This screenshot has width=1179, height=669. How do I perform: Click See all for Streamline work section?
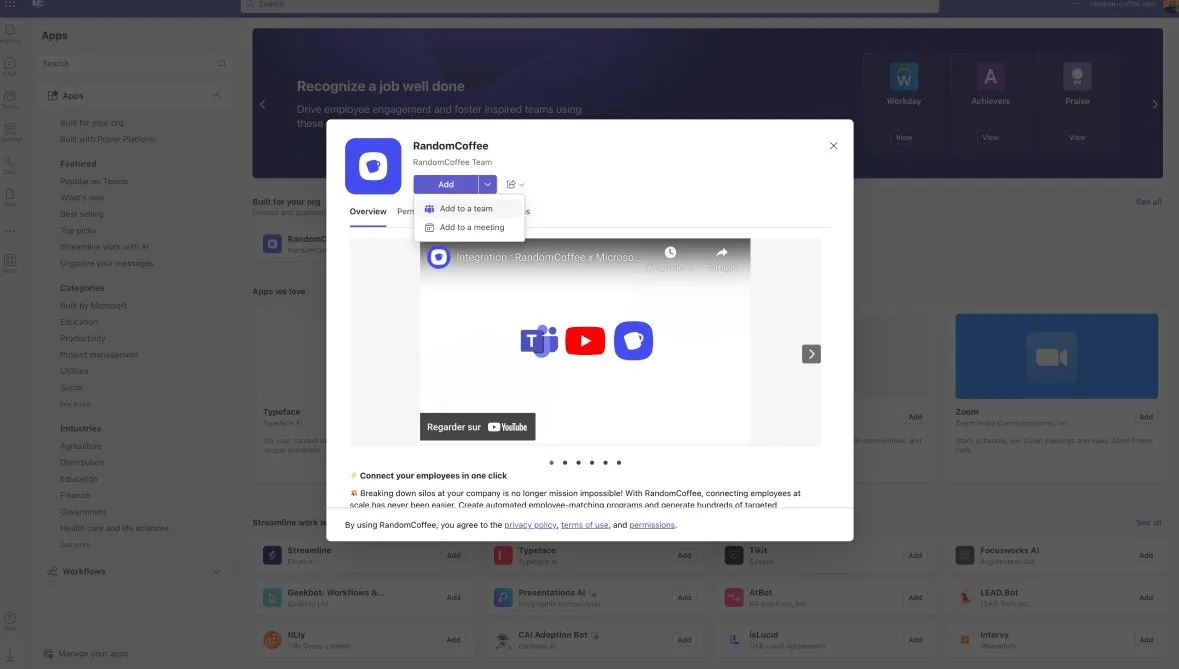(1148, 523)
